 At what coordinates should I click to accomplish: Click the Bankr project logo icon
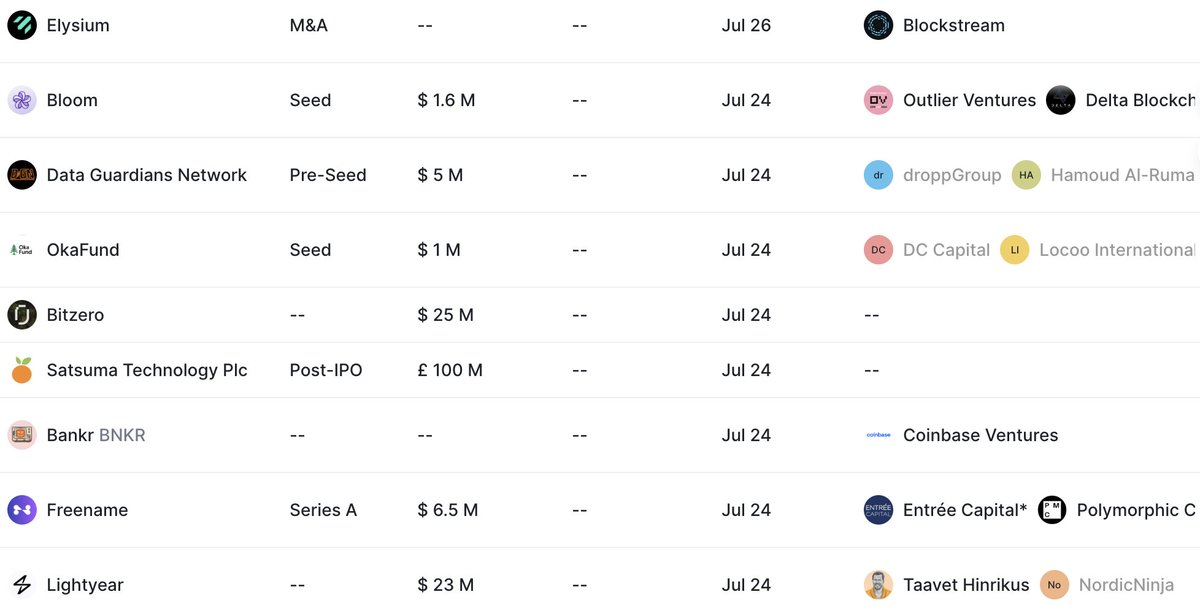[22, 435]
